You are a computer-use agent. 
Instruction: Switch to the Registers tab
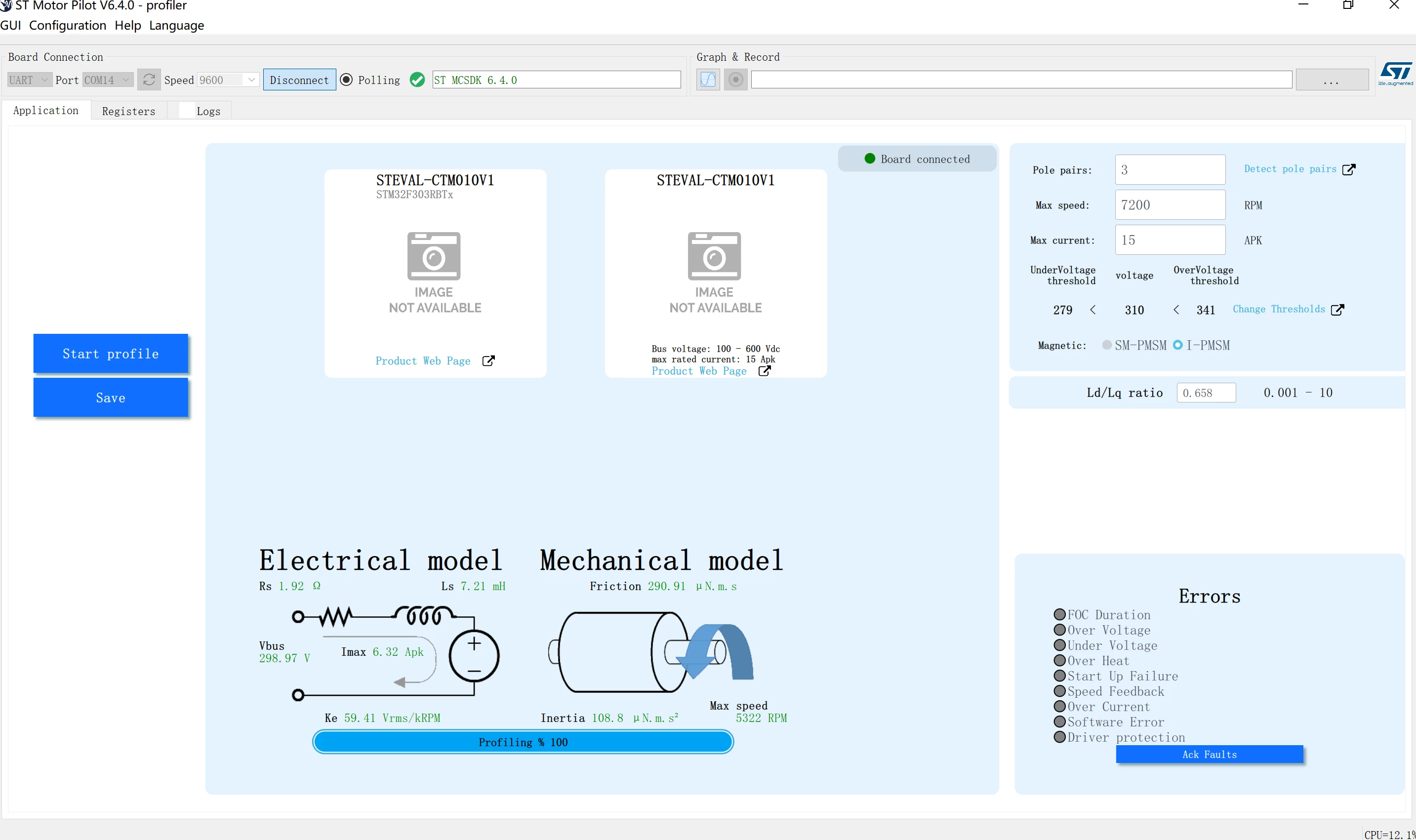pos(128,111)
